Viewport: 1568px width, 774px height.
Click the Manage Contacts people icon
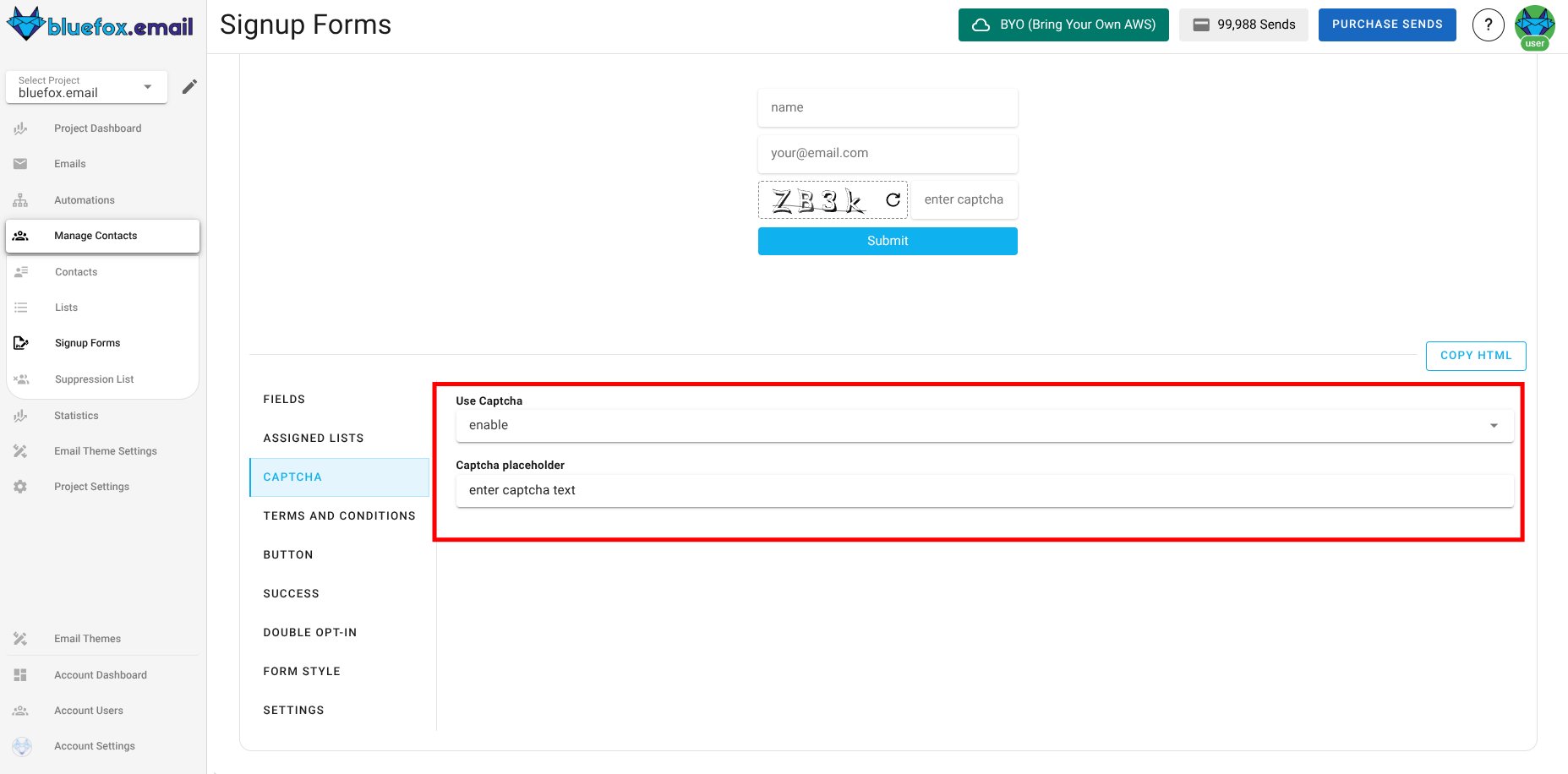pyautogui.click(x=20, y=236)
